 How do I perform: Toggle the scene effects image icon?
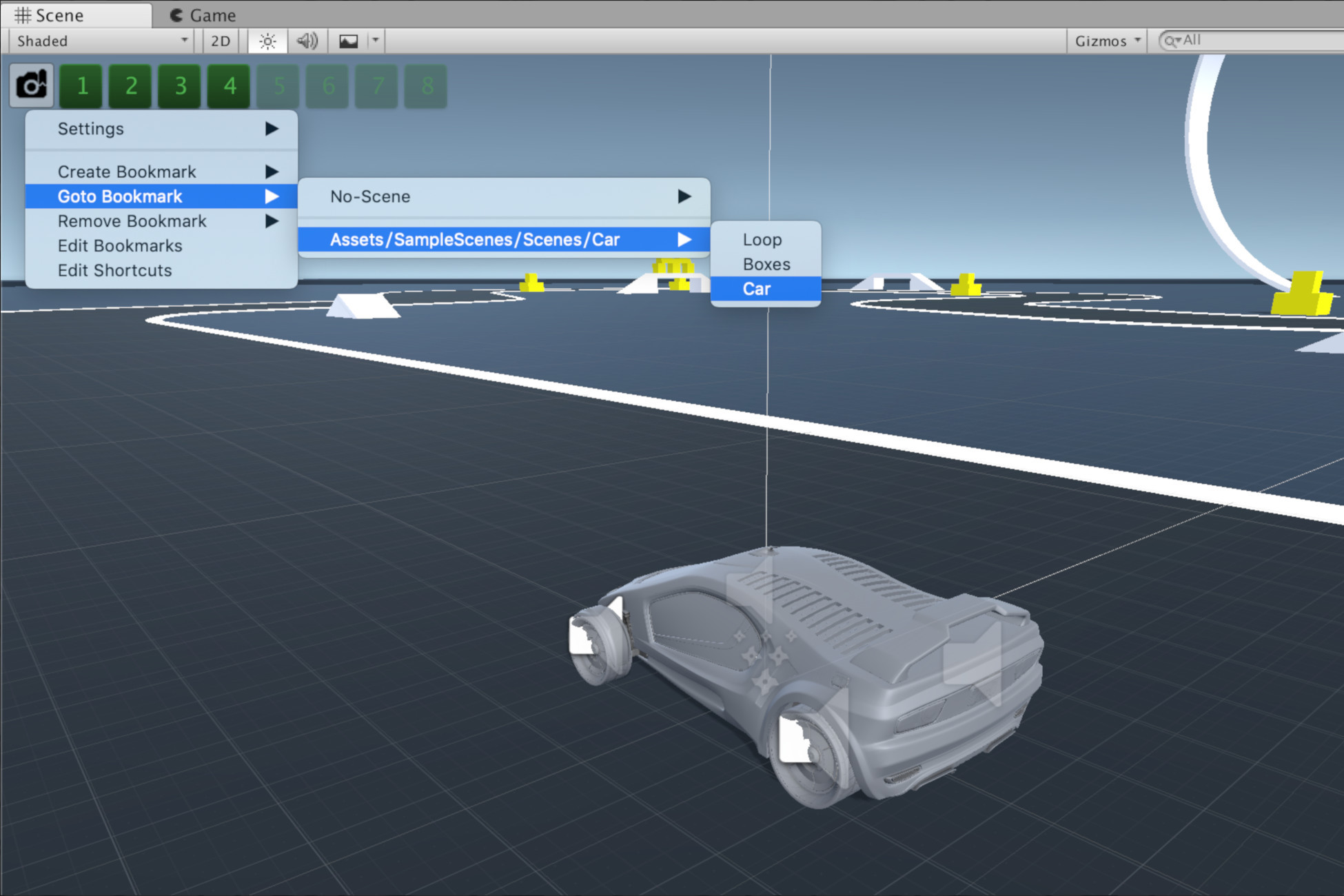click(349, 41)
